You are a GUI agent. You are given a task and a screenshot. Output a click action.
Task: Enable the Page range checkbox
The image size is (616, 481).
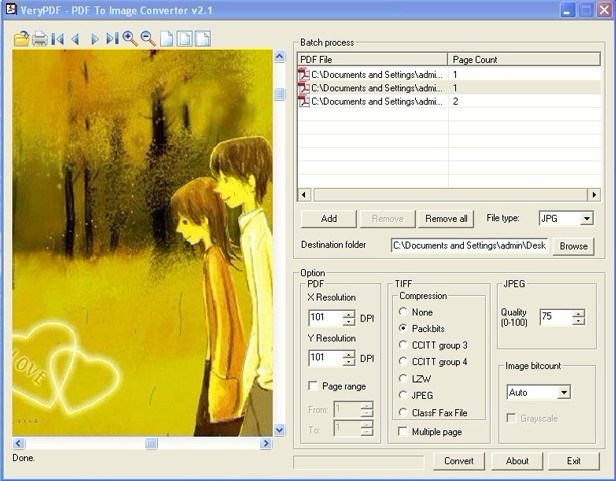click(x=313, y=386)
